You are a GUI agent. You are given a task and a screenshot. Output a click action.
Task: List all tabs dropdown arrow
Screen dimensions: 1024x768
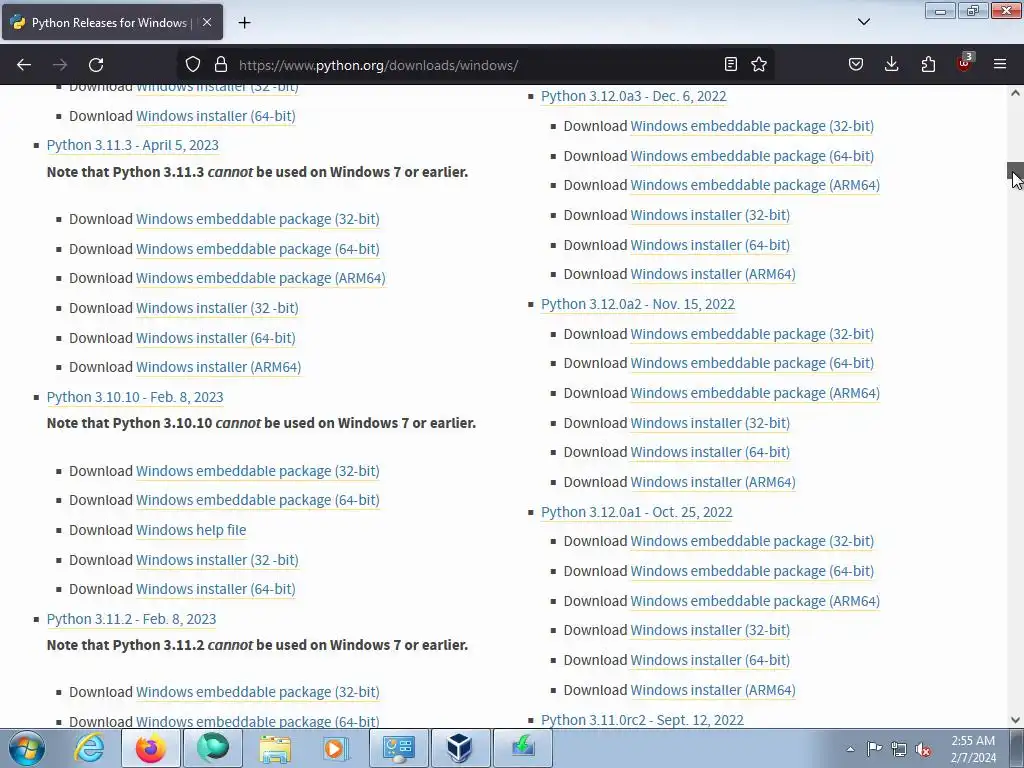pos(864,22)
